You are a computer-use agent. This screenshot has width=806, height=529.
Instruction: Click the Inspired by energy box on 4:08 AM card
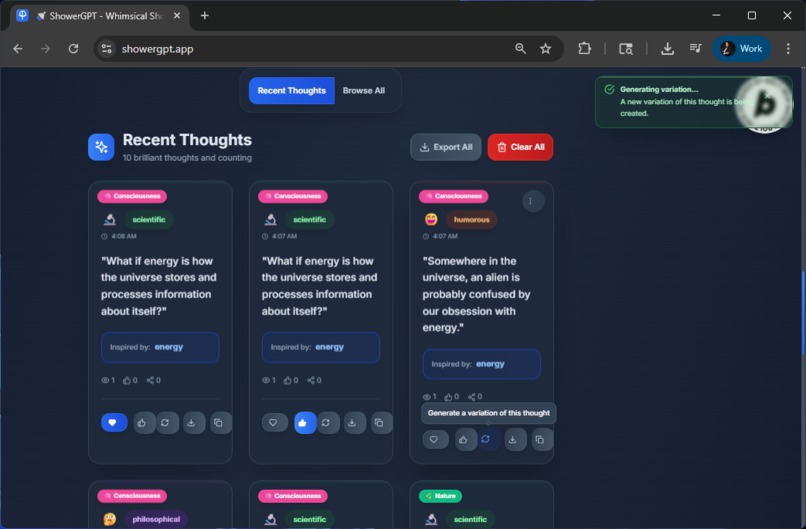(x=160, y=347)
